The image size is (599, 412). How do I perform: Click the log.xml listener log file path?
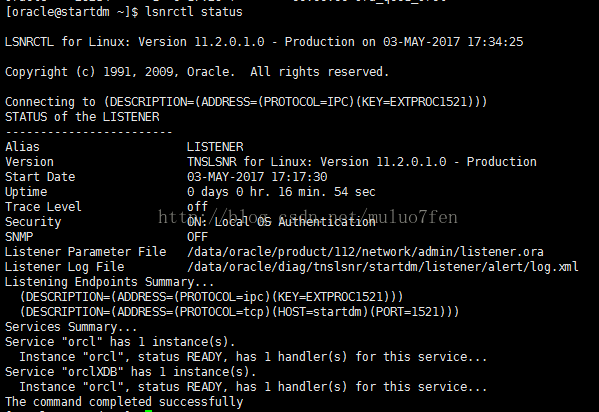pyautogui.click(x=383, y=266)
